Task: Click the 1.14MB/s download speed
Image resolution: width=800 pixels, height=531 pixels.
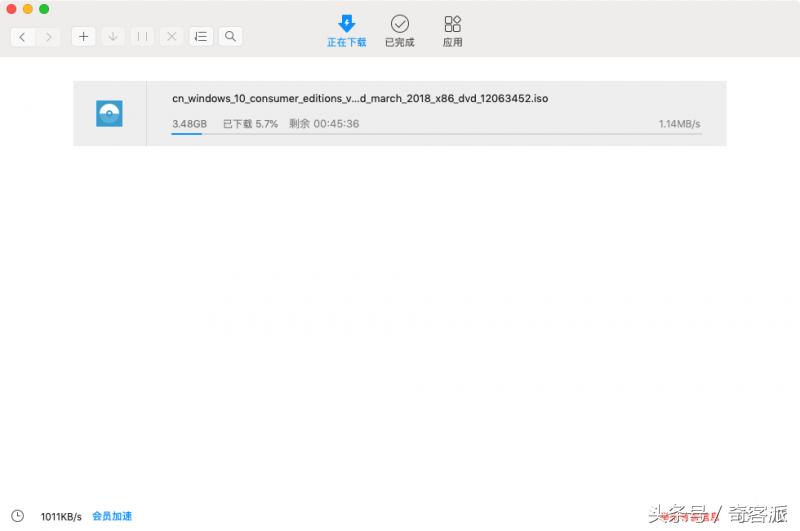Action: (680, 124)
